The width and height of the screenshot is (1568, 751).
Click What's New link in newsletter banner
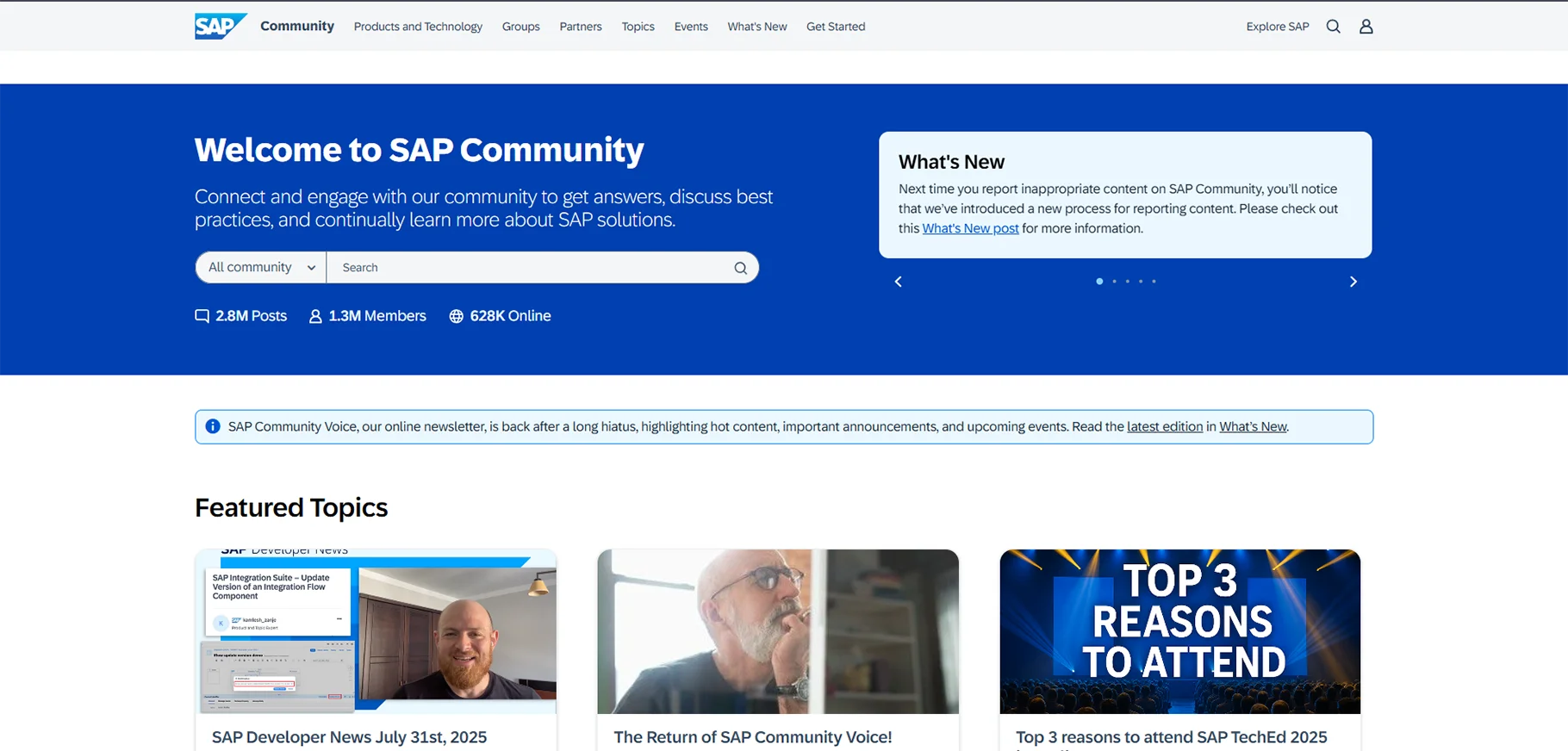[1253, 426]
